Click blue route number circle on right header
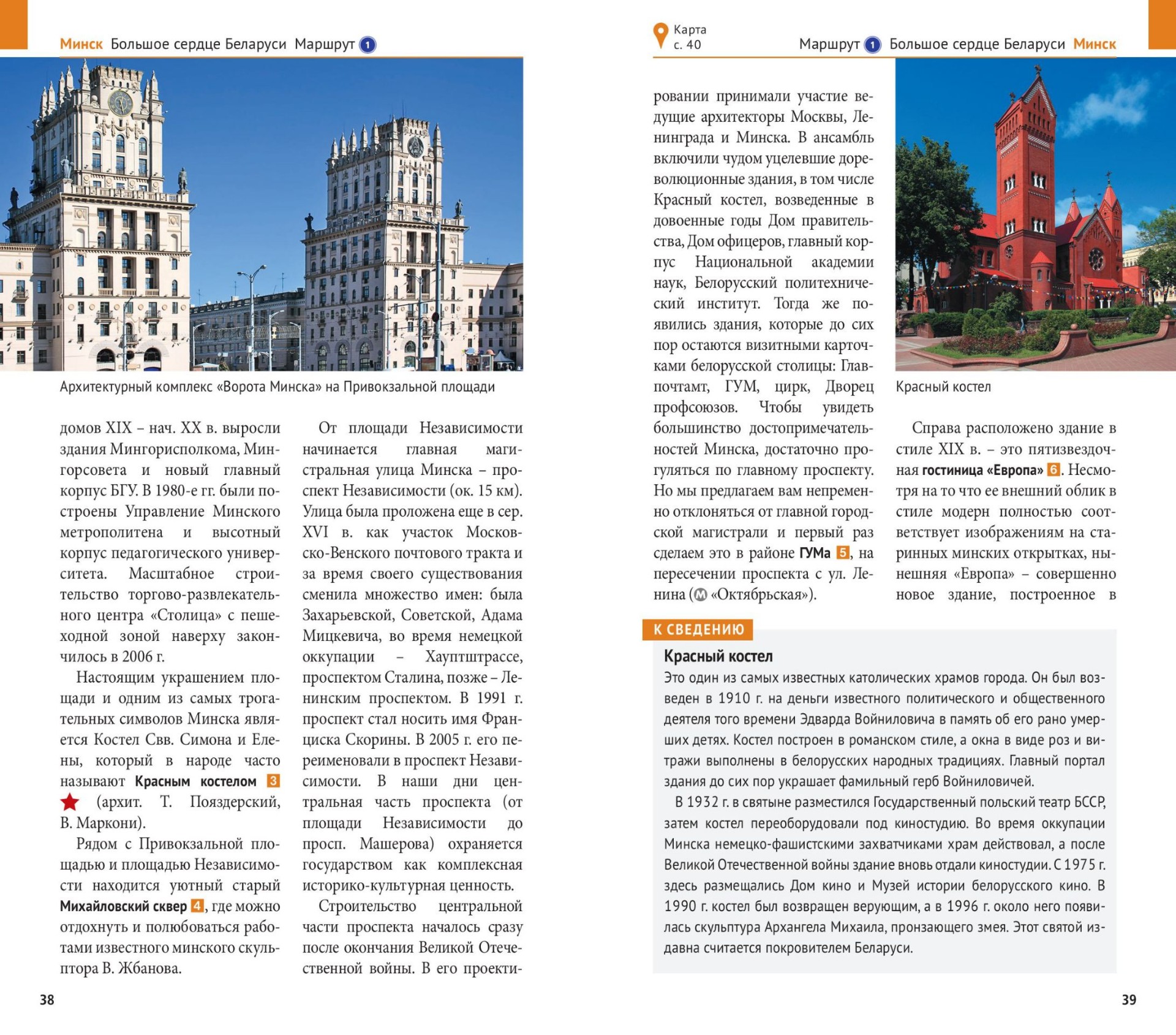Viewport: 1176px width, 1035px height. click(x=872, y=45)
